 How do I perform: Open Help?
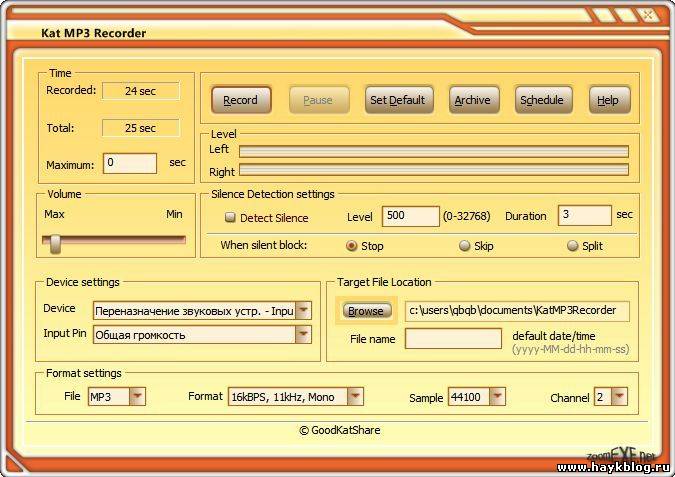(x=609, y=100)
